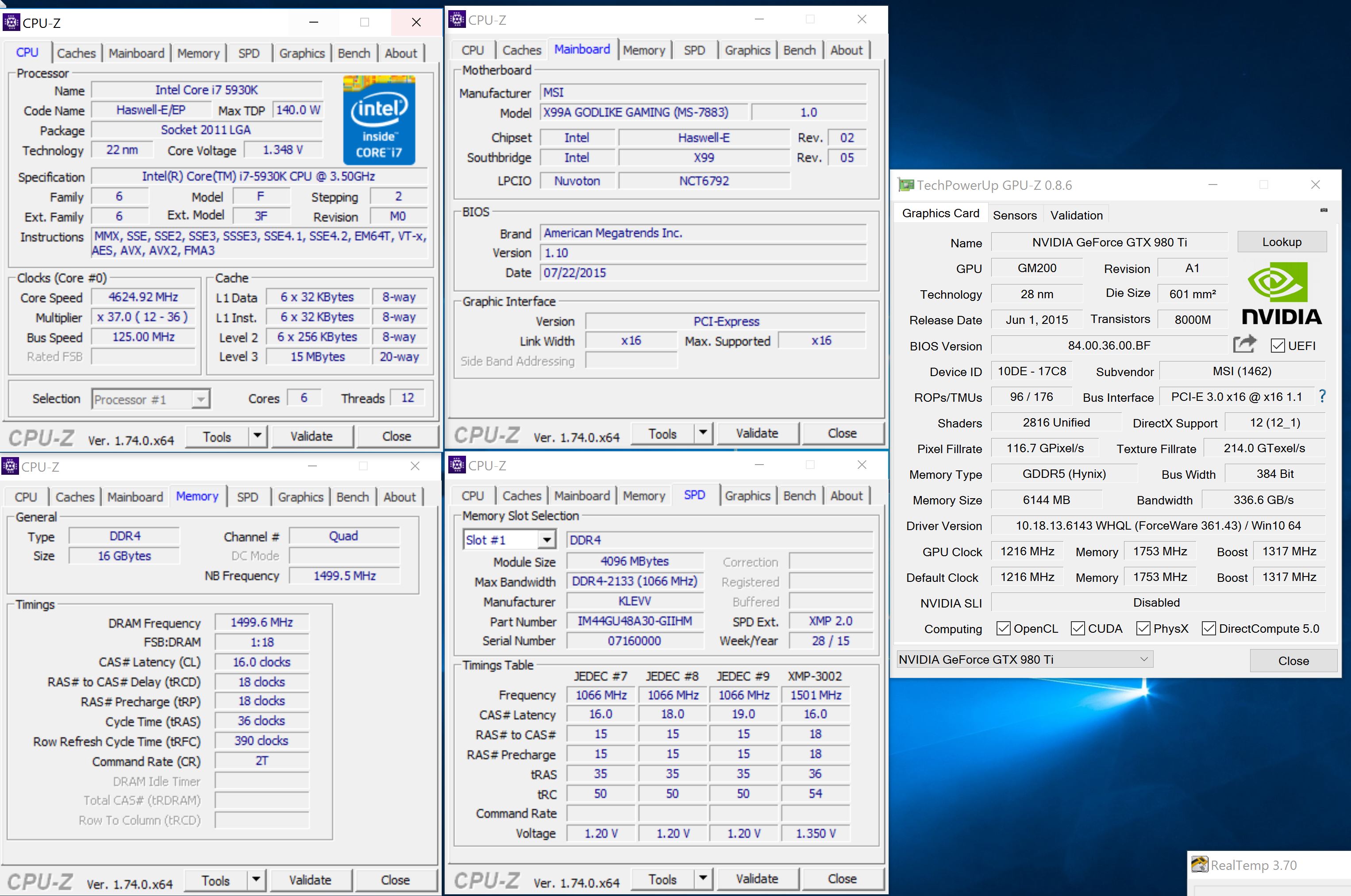1351x896 pixels.
Task: Toggle the UEFI checkbox in GPU-Z
Action: point(1277,346)
